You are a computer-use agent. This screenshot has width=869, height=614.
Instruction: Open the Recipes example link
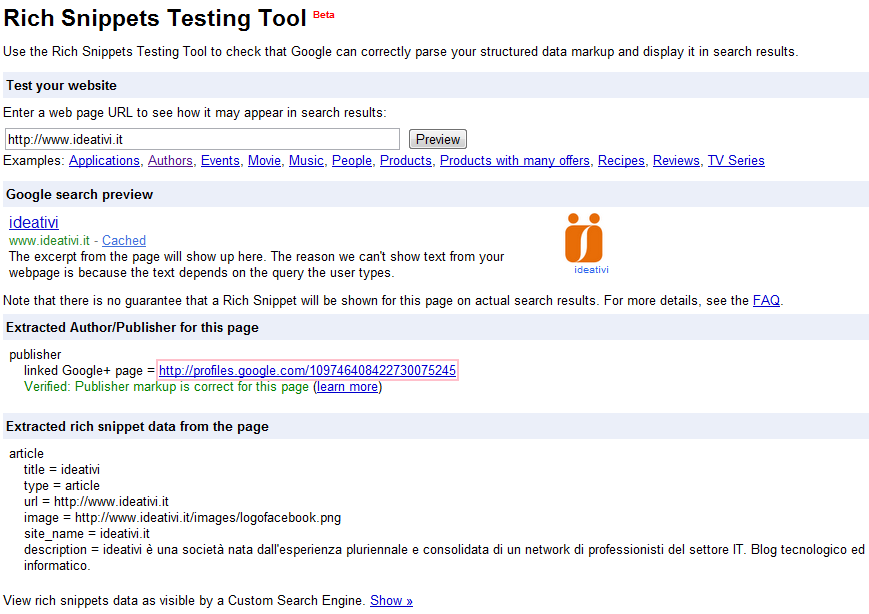pyautogui.click(x=621, y=161)
